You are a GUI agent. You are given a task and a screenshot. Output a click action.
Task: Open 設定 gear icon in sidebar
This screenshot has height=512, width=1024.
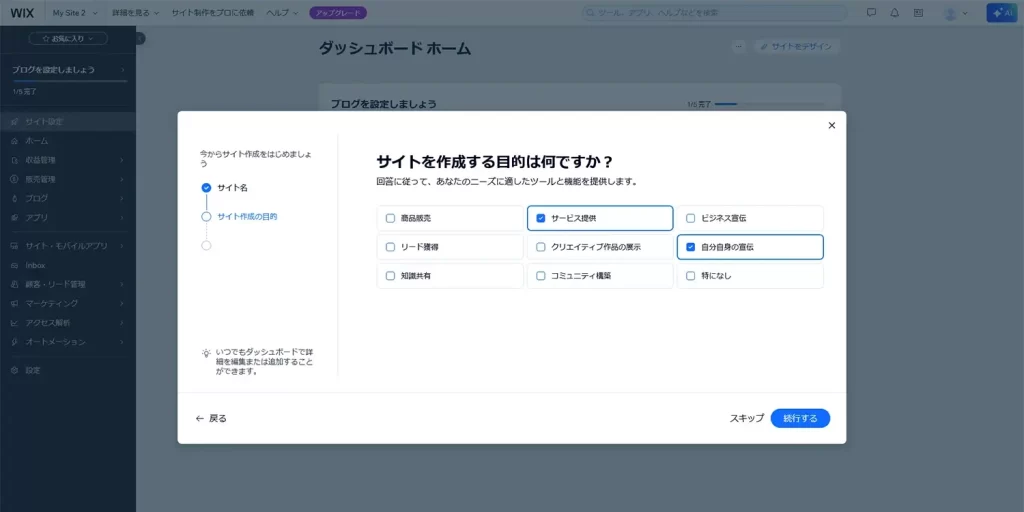[x=15, y=370]
